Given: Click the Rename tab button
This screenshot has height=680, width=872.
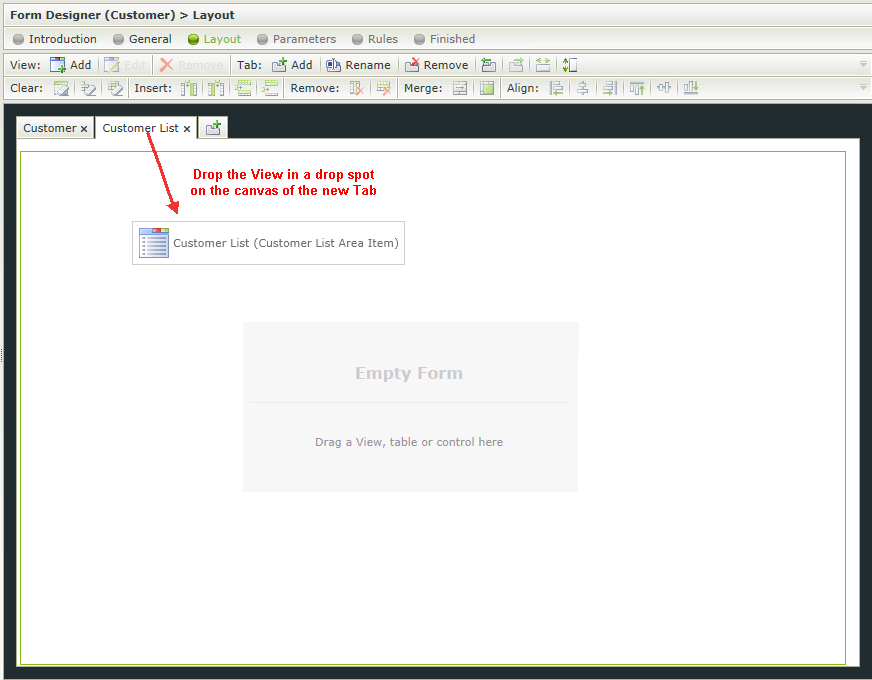Looking at the screenshot, I should 358,65.
